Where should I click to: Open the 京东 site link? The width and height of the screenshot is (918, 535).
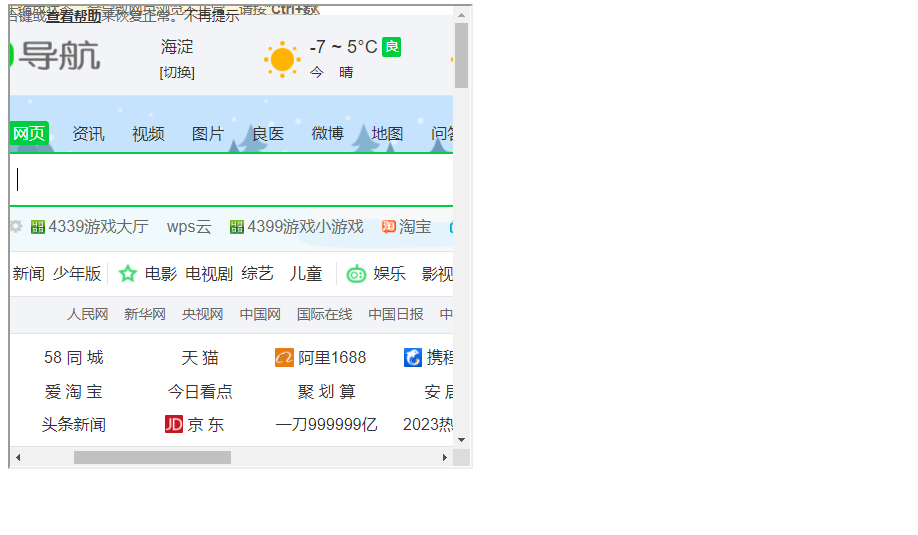pyautogui.click(x=205, y=424)
